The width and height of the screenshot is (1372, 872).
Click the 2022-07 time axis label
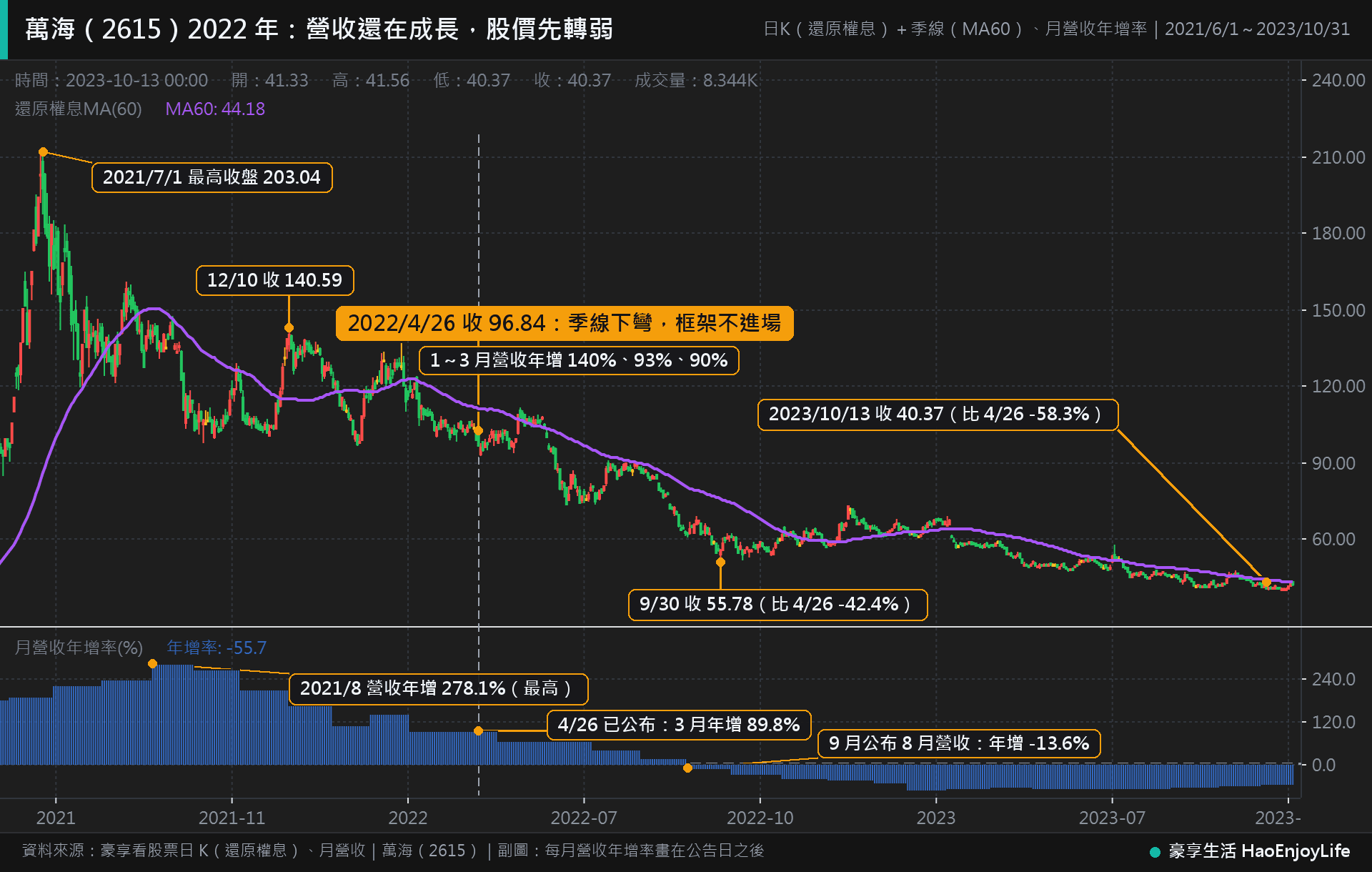coord(584,818)
